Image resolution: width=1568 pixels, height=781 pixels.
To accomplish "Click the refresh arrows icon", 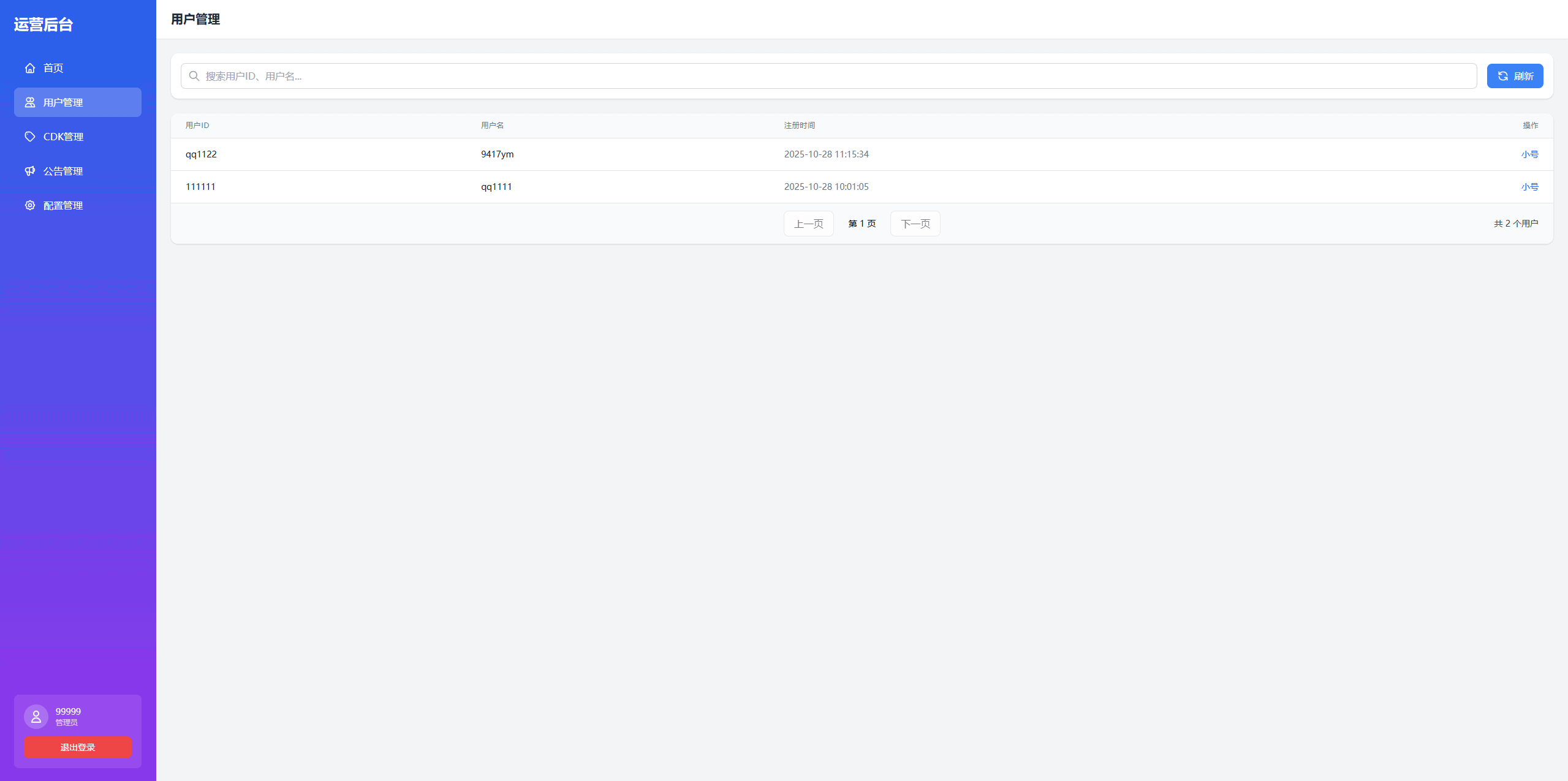I will (x=1502, y=76).
